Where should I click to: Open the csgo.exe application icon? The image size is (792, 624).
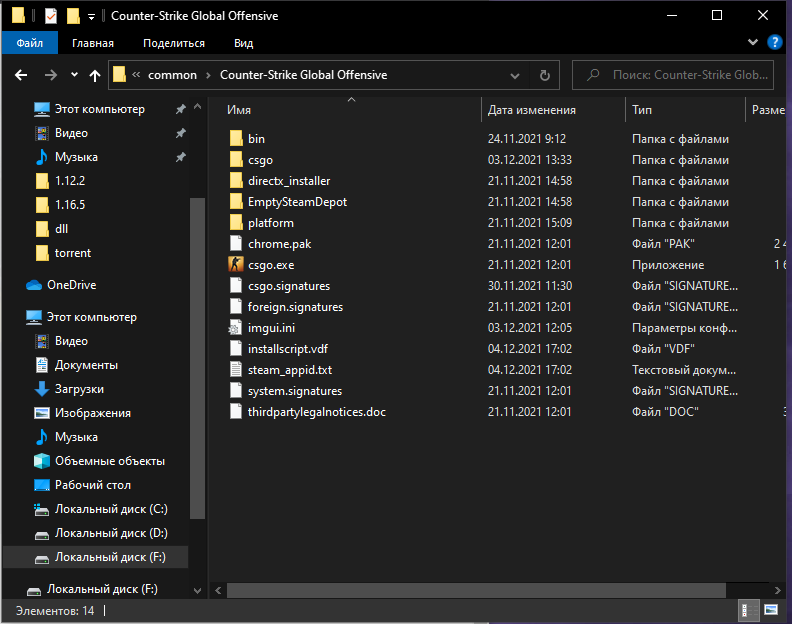236,264
